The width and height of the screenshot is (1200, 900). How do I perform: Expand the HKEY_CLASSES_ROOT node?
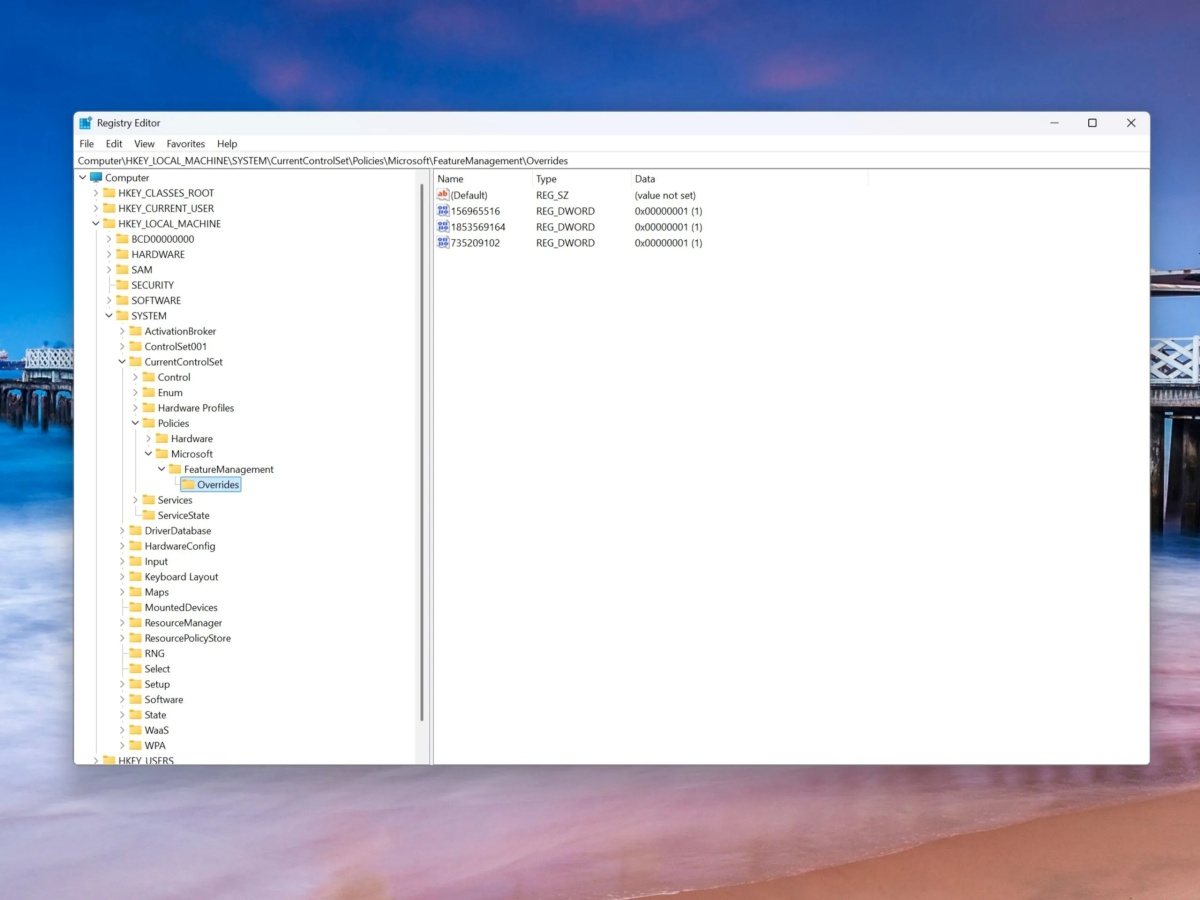97,192
